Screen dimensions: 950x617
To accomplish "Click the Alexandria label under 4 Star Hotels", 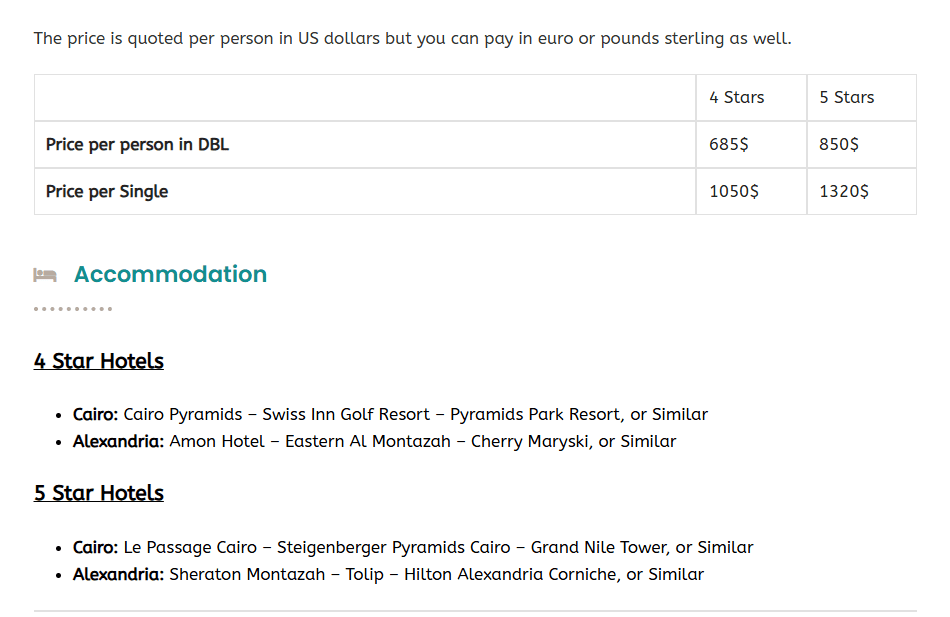I will [x=118, y=441].
